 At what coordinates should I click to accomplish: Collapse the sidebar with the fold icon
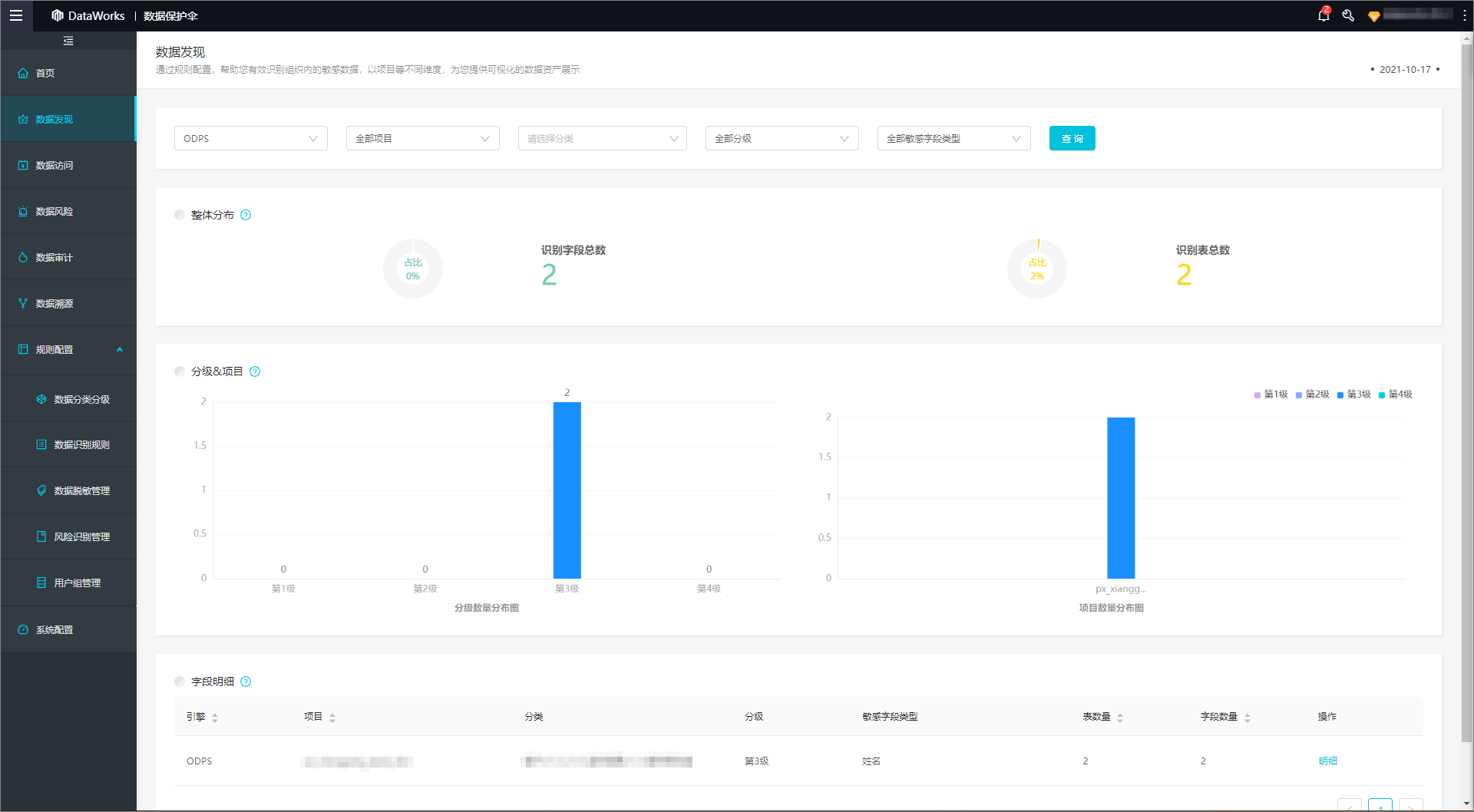click(68, 41)
